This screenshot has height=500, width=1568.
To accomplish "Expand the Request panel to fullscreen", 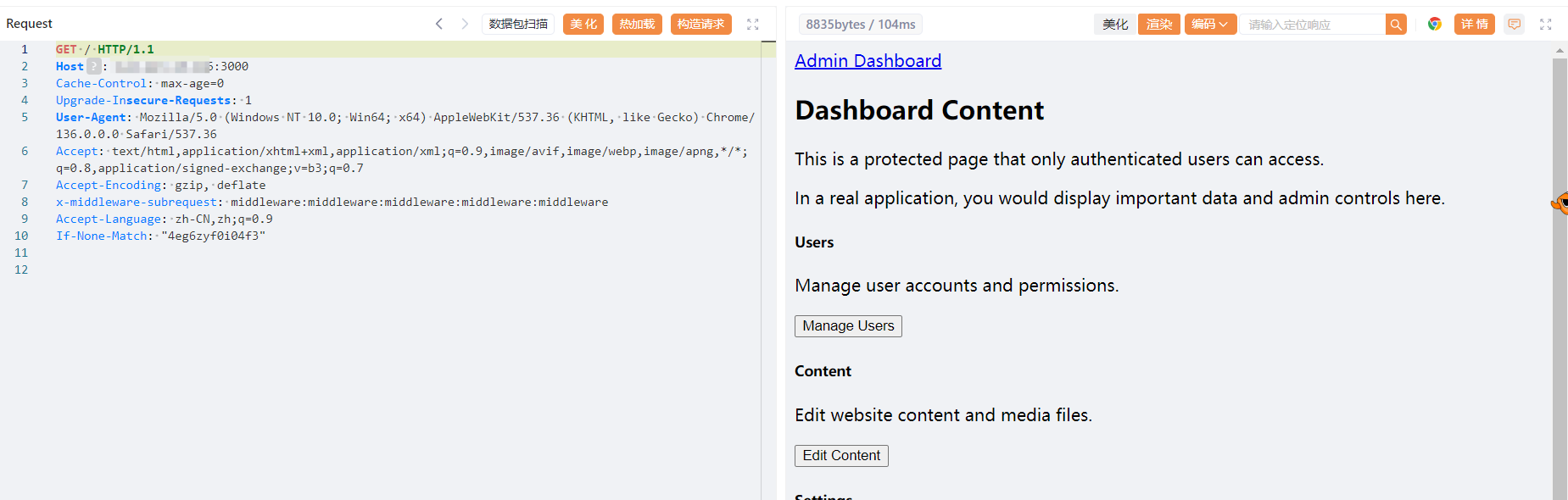I will click(x=752, y=25).
